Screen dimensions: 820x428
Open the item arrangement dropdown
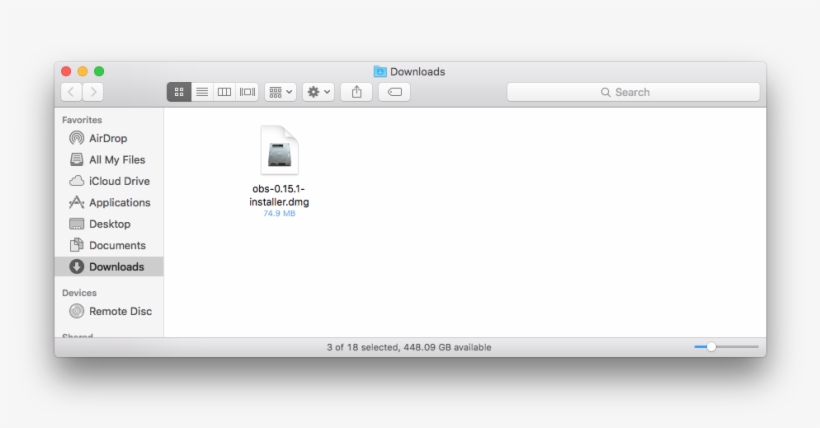point(281,92)
